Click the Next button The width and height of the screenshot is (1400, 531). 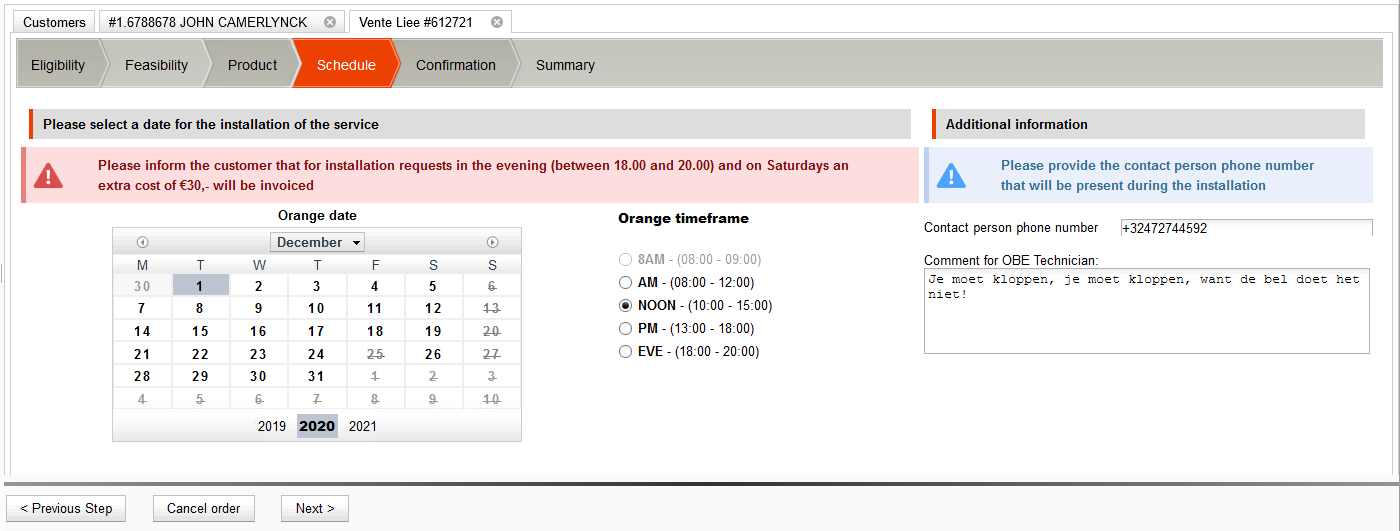314,508
